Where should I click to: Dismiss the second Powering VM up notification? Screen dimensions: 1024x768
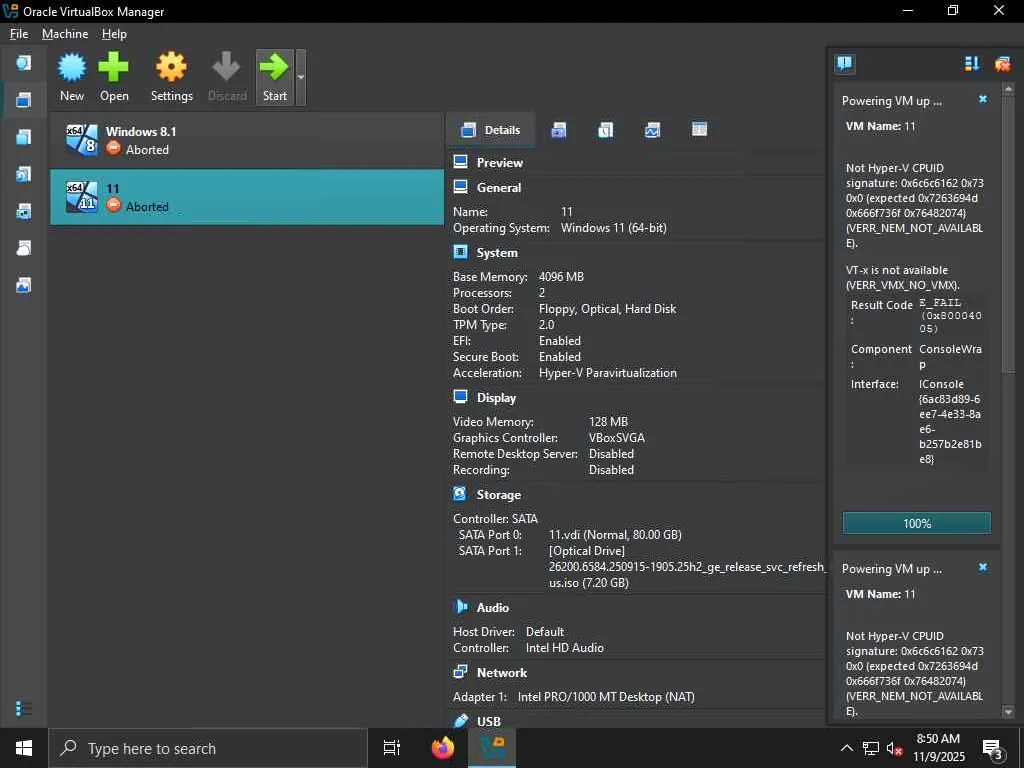coord(983,567)
